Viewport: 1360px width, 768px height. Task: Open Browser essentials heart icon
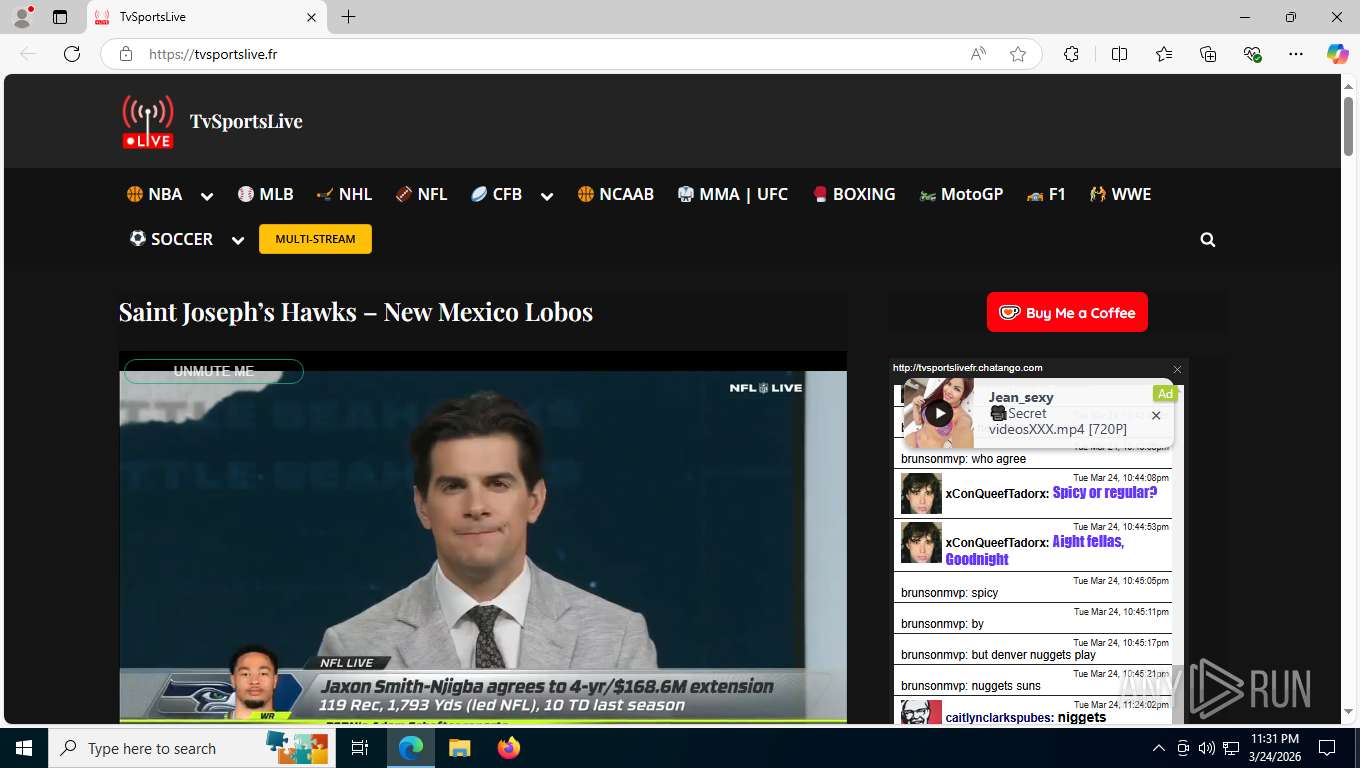point(1252,54)
